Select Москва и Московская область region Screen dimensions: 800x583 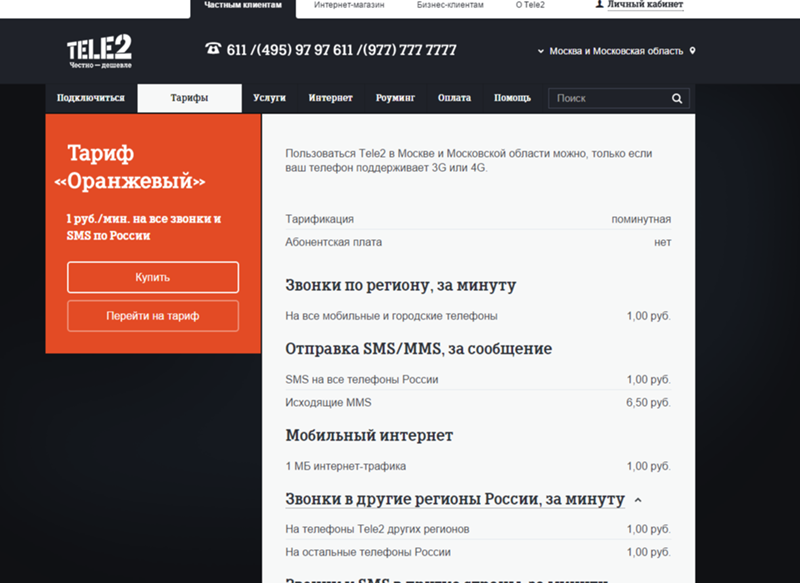616,51
